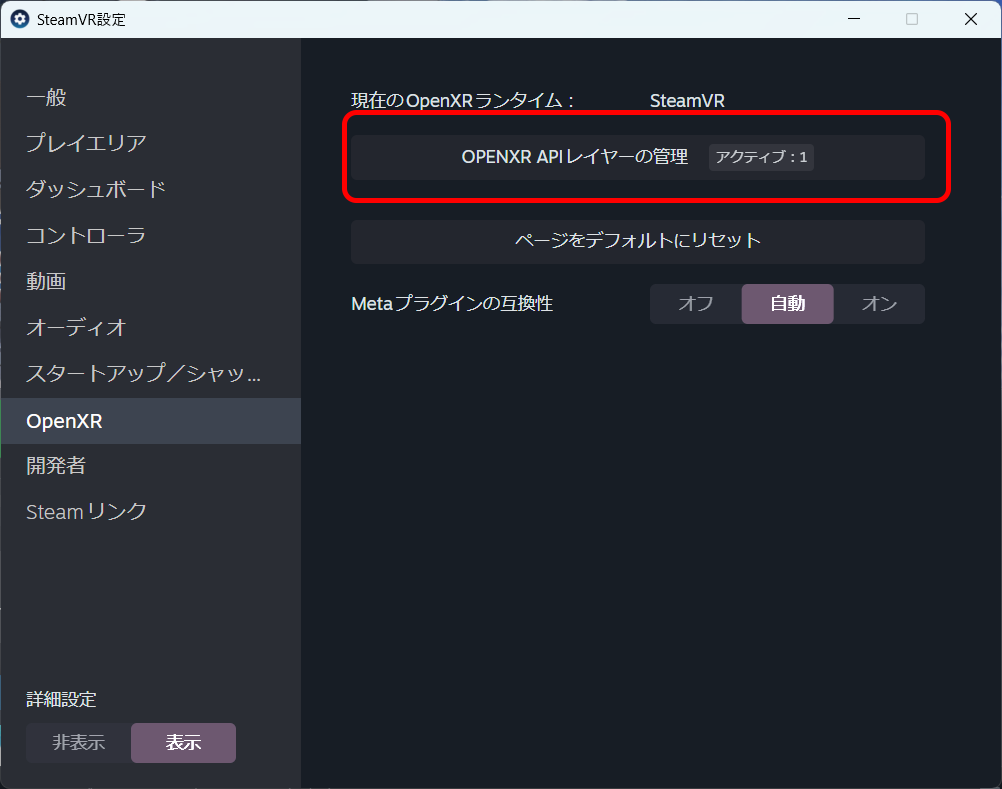Viewport: 1002px width, 789px height.
Task: Go to ダッシュボード settings
Action: pos(150,189)
